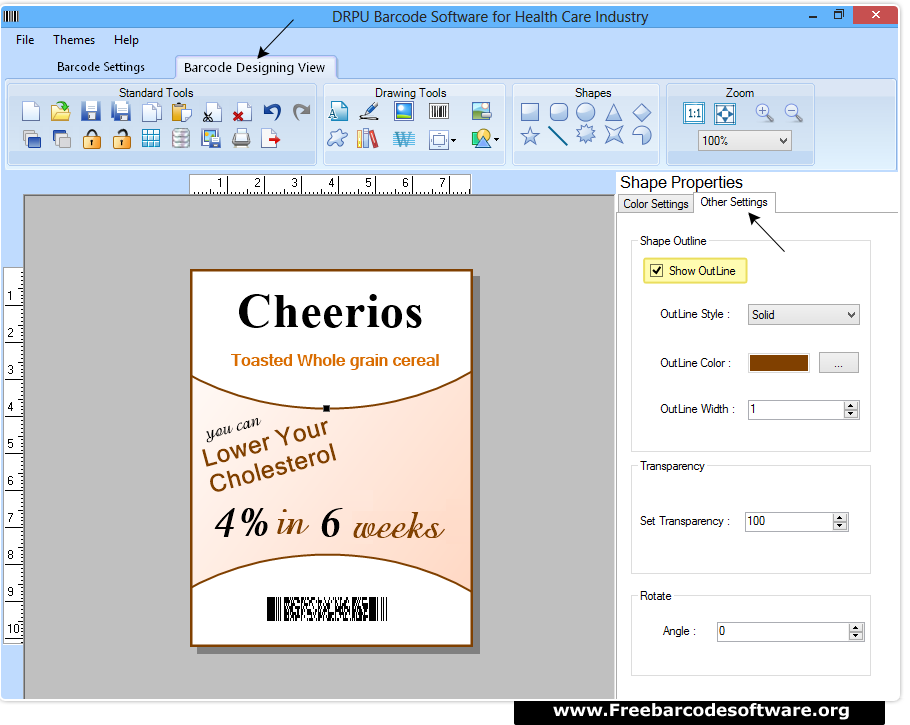Insert a picture with the image tool
The width and height of the screenshot is (910, 725).
404,111
